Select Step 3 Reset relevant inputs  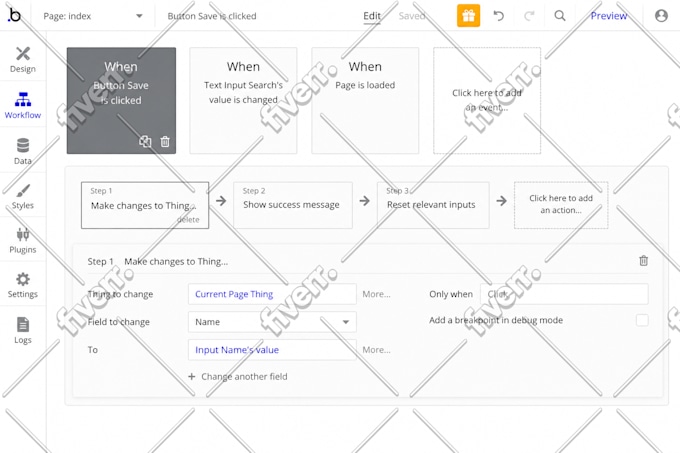click(433, 205)
